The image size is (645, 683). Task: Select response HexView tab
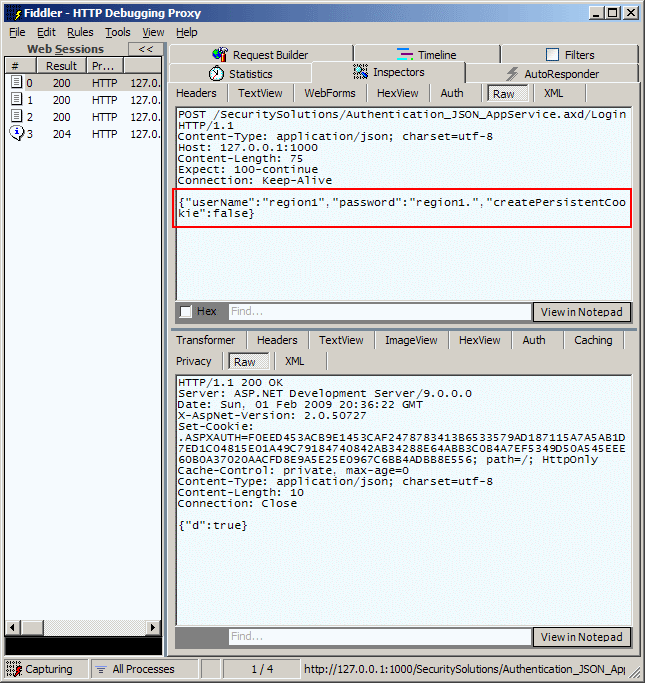(480, 340)
